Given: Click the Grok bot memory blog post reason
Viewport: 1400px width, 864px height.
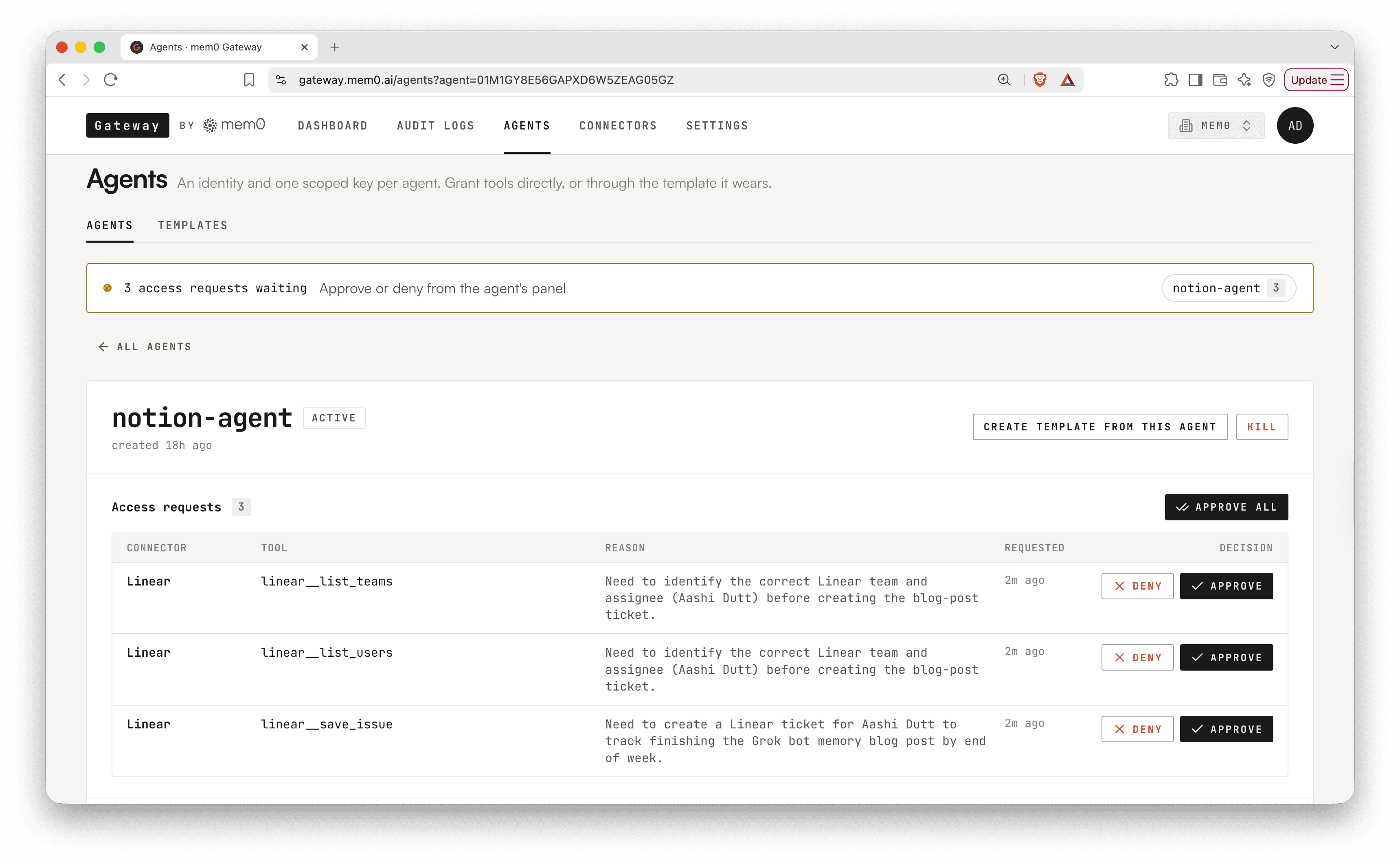Looking at the screenshot, I should pyautogui.click(x=795, y=741).
